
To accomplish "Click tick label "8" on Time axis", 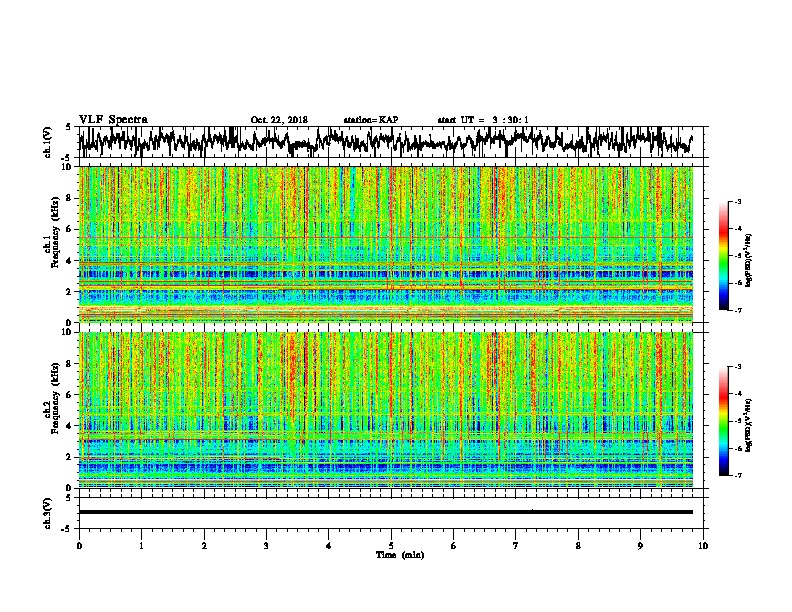I will (578, 546).
